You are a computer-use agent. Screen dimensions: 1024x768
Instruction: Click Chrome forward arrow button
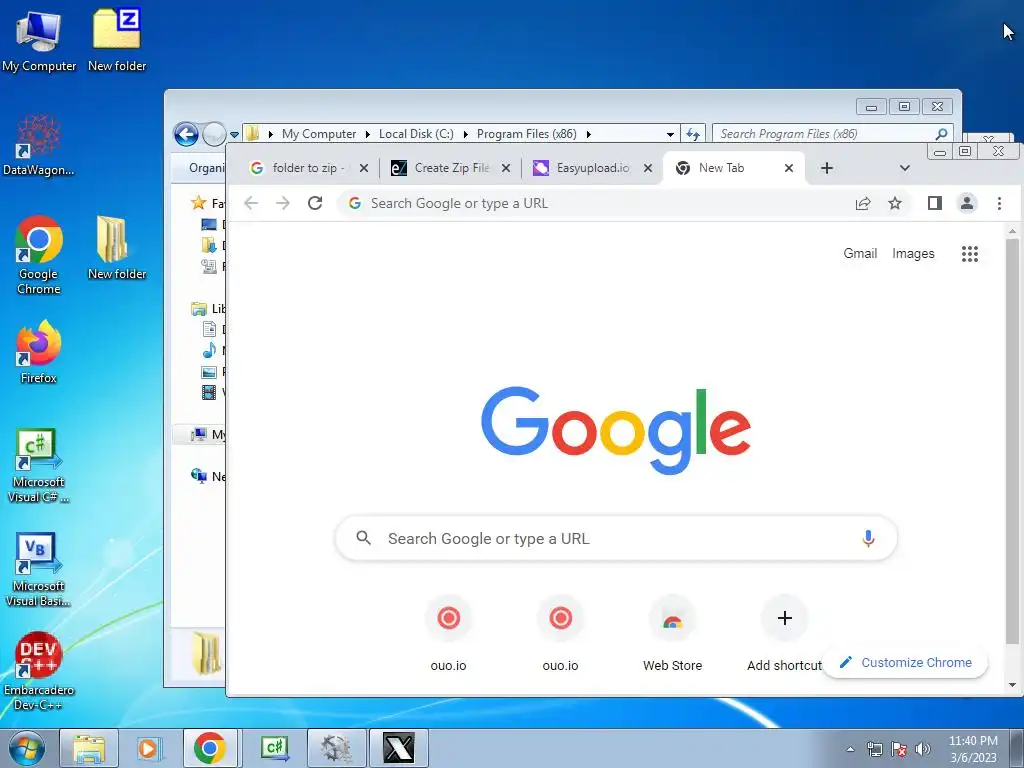(x=283, y=203)
